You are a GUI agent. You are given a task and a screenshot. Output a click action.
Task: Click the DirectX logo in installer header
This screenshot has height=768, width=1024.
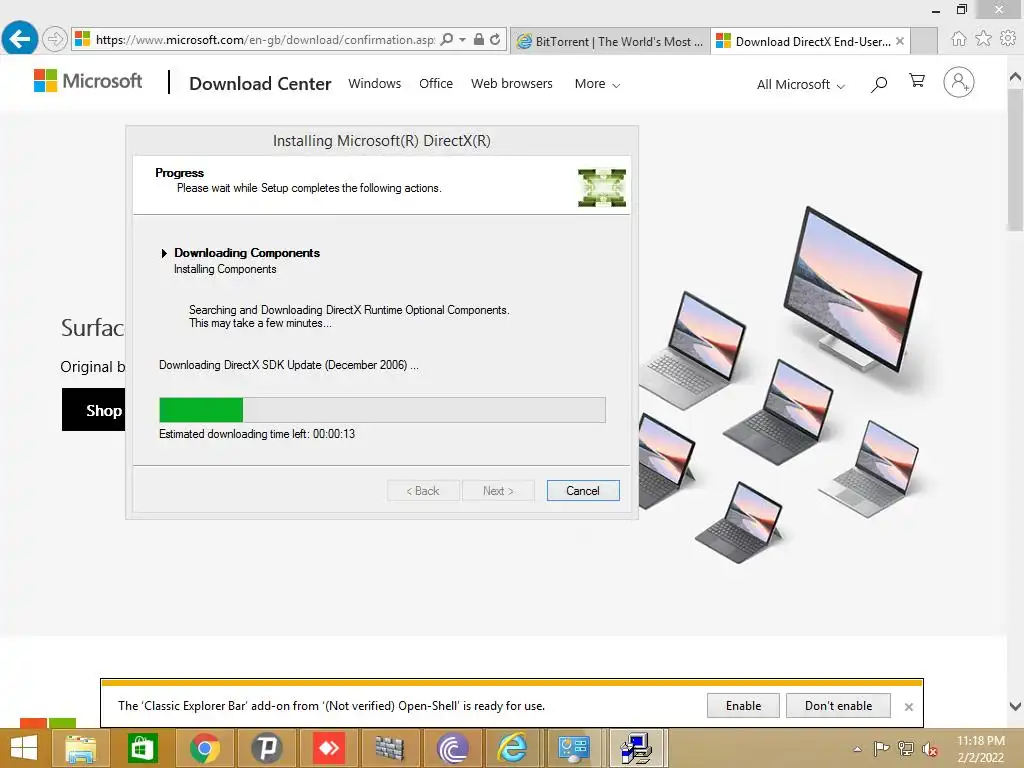coord(601,187)
